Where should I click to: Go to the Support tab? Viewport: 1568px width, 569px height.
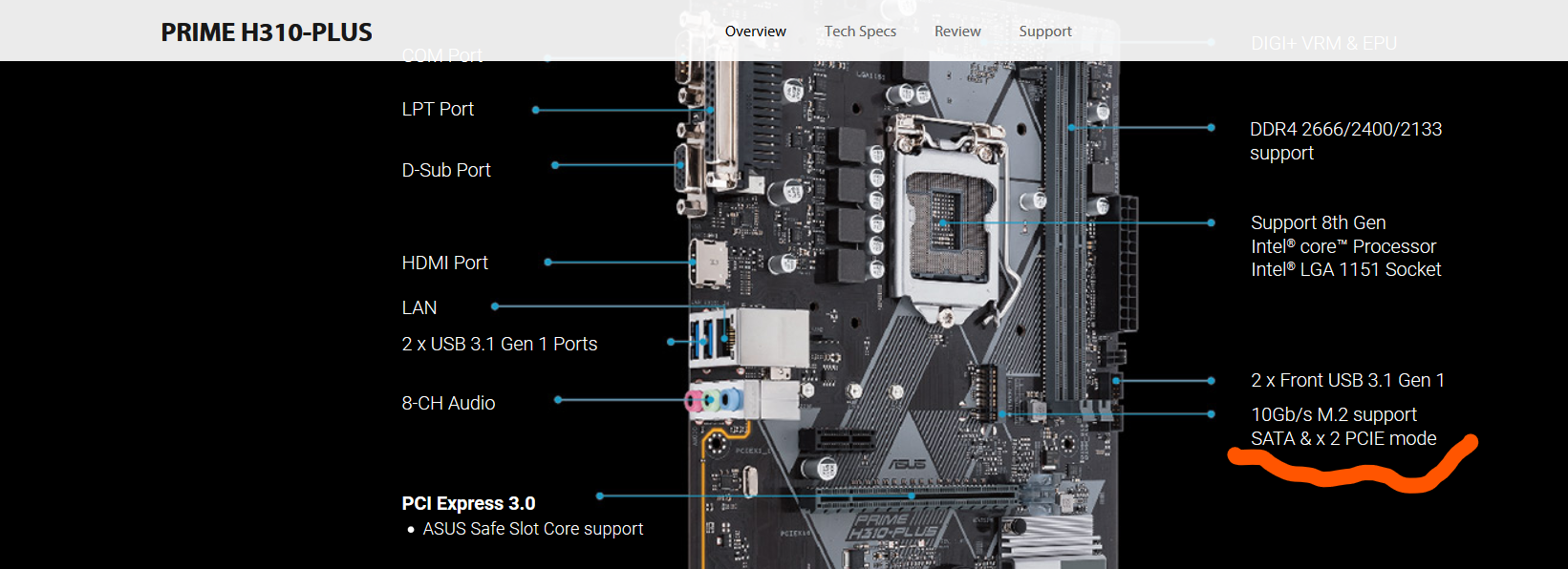click(x=1045, y=32)
